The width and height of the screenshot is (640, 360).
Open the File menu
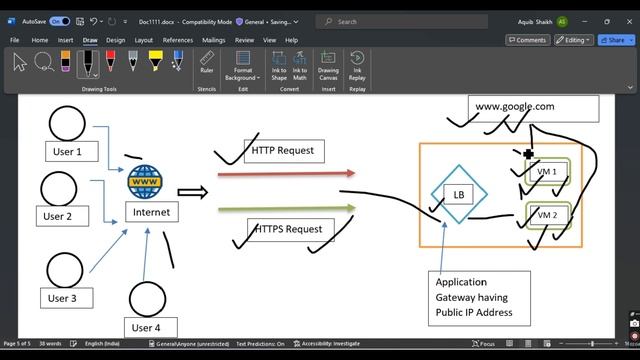15,40
